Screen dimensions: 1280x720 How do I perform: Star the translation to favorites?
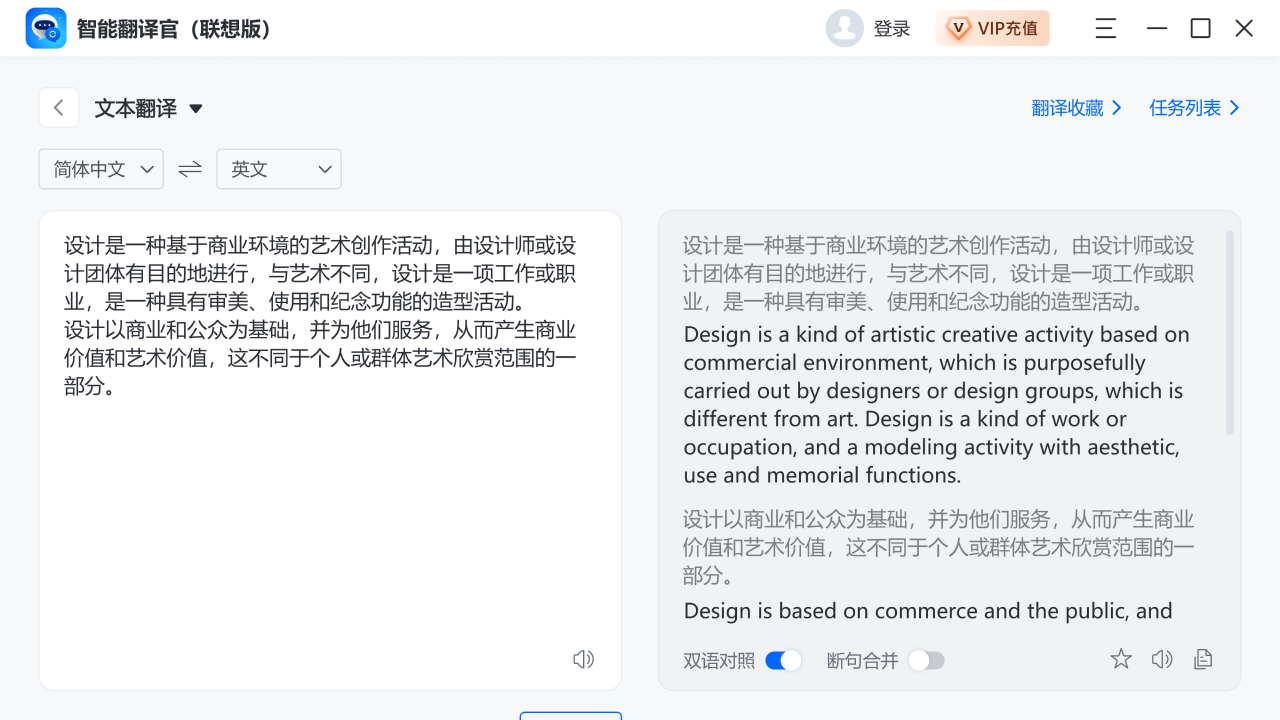coord(1120,659)
